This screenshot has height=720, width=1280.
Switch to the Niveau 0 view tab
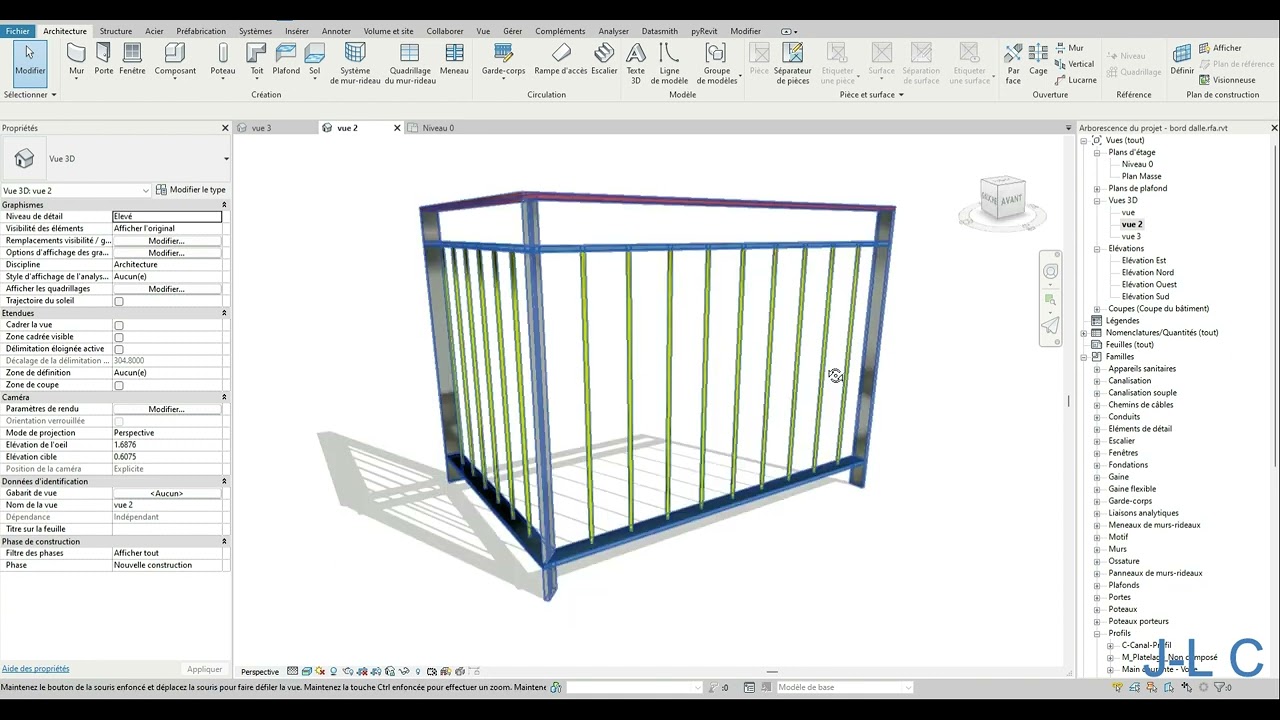438,128
